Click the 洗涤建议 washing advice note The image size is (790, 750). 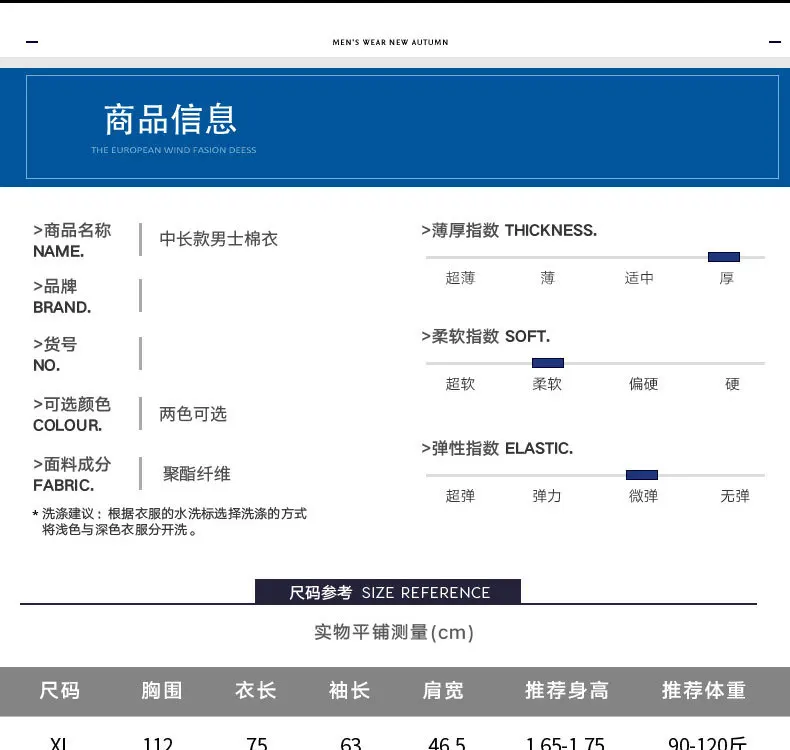pyautogui.click(x=169, y=521)
